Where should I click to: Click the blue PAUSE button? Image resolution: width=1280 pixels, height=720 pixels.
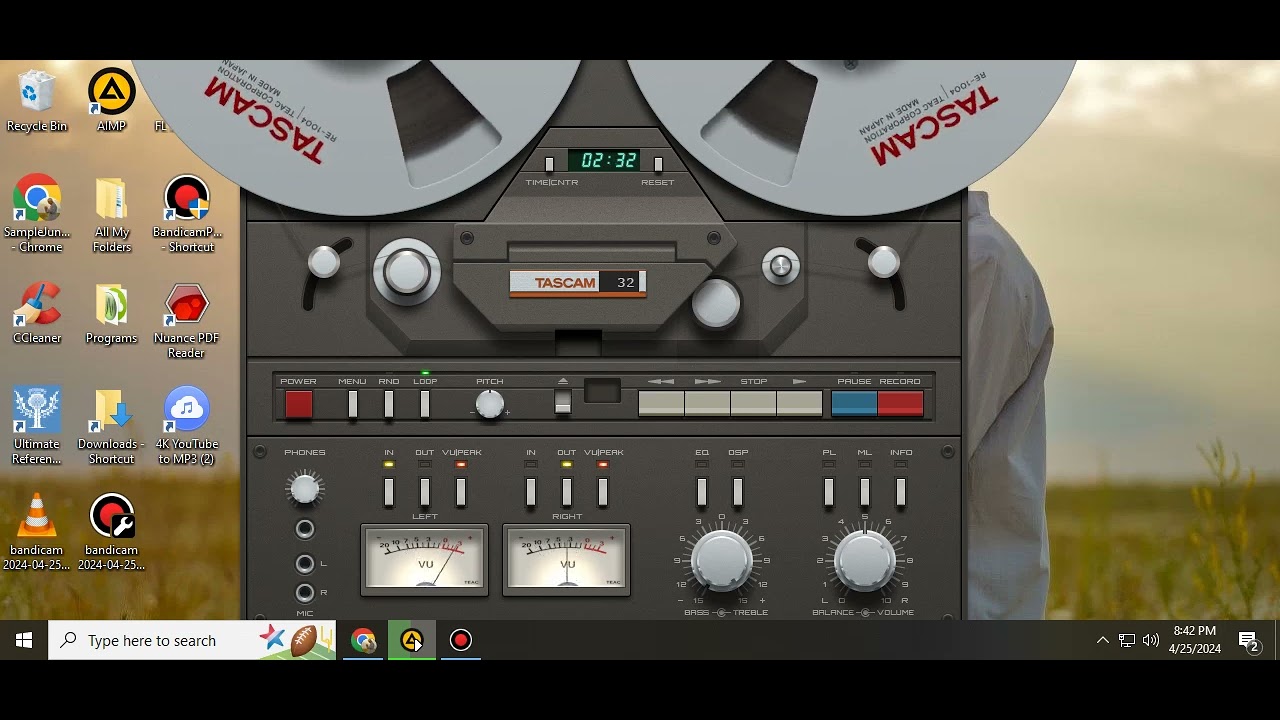(854, 403)
